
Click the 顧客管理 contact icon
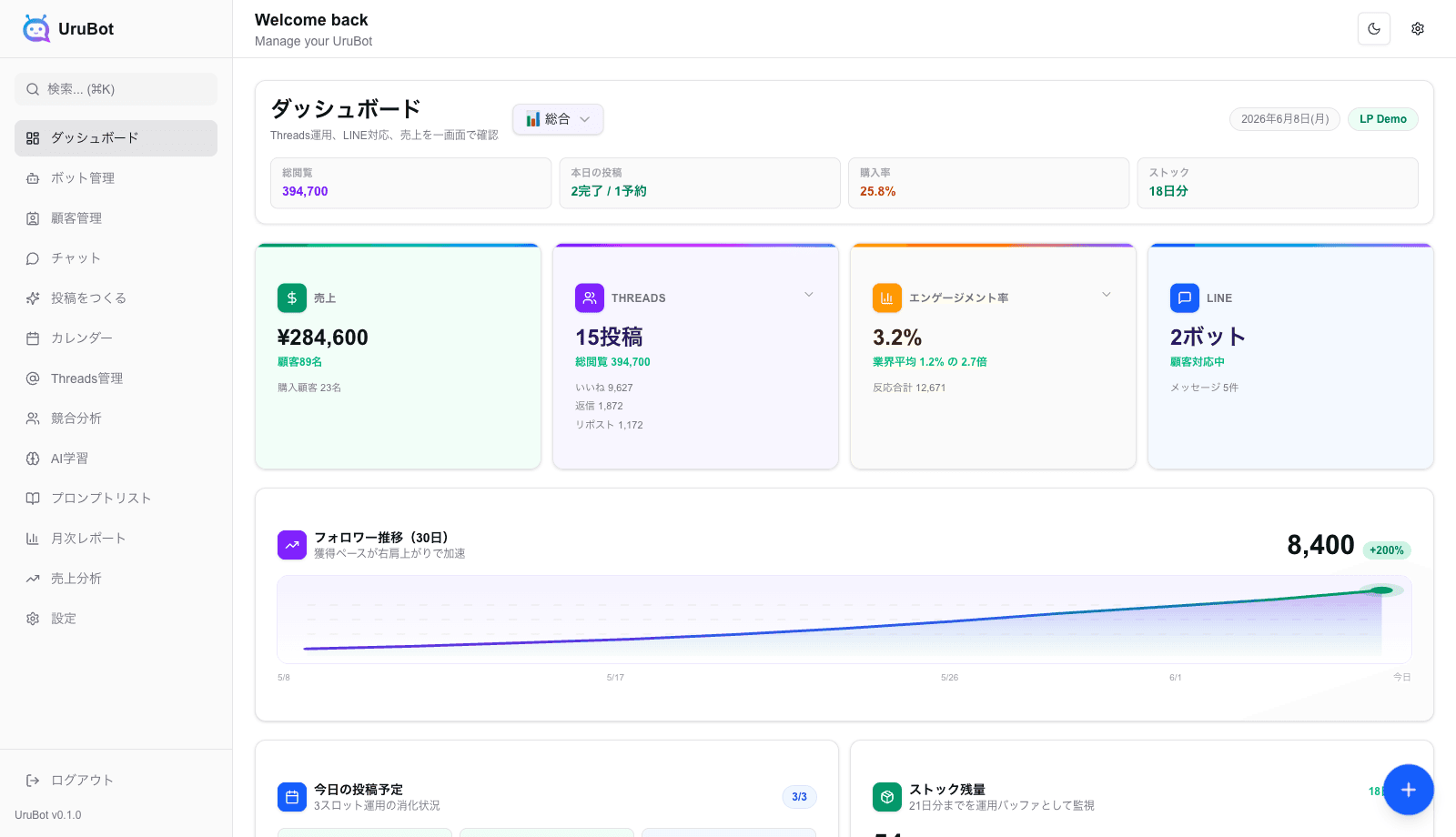[x=33, y=218]
